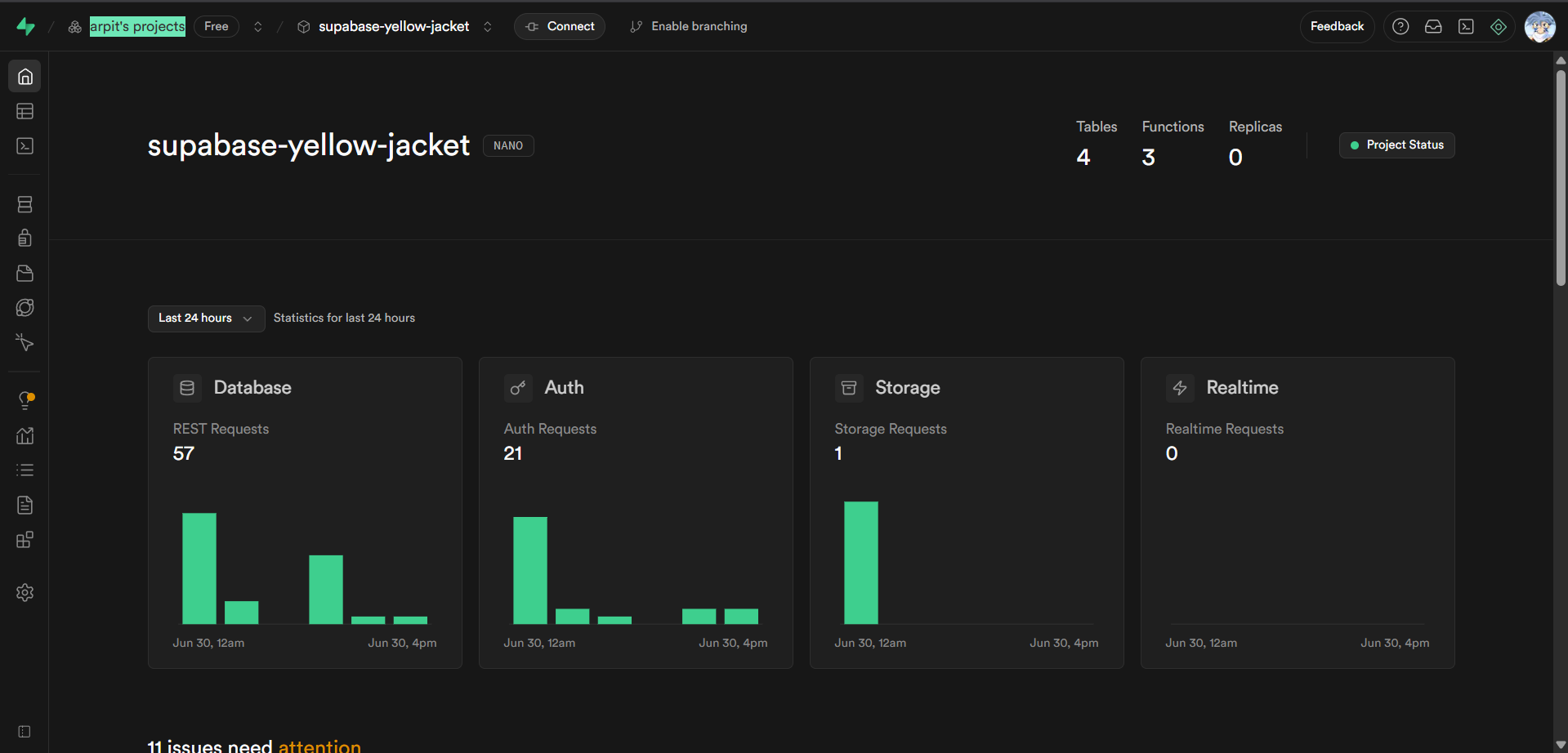
Task: Open the SQL Editor from the sidebar
Action: (25, 146)
